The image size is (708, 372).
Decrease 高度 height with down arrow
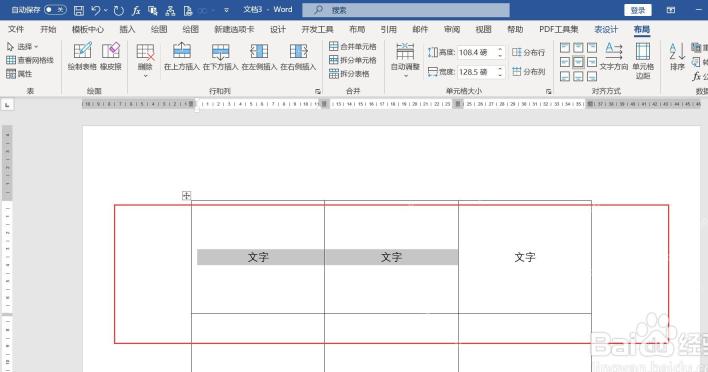[x=500, y=56]
